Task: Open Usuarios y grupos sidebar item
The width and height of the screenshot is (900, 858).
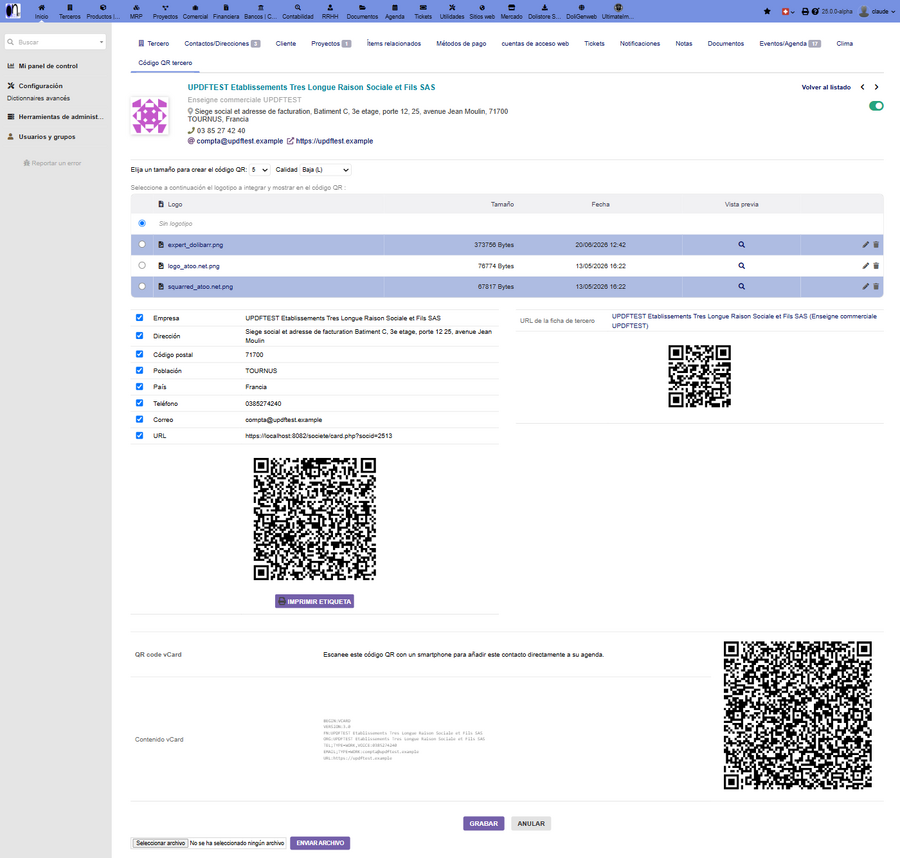Action: (x=46, y=137)
